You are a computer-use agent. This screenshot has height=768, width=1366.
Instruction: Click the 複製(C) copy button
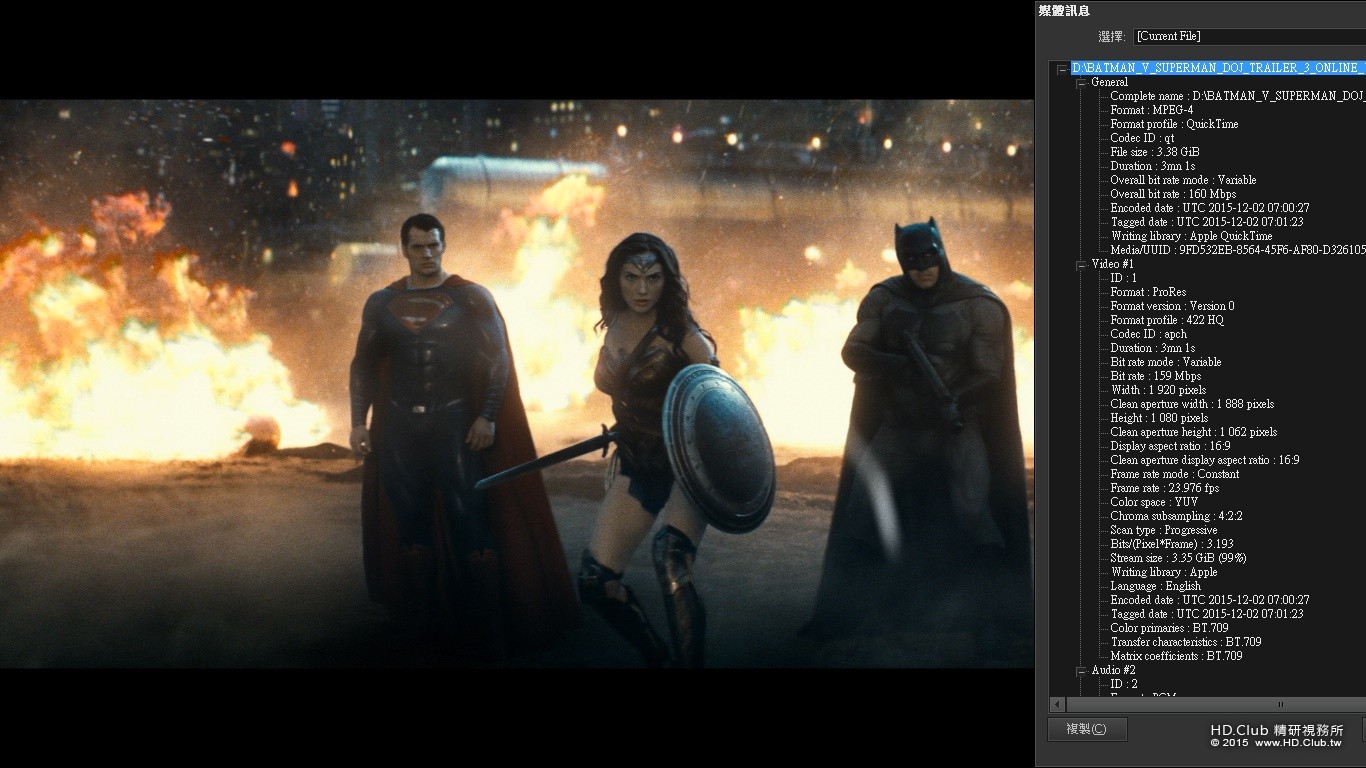(1087, 729)
